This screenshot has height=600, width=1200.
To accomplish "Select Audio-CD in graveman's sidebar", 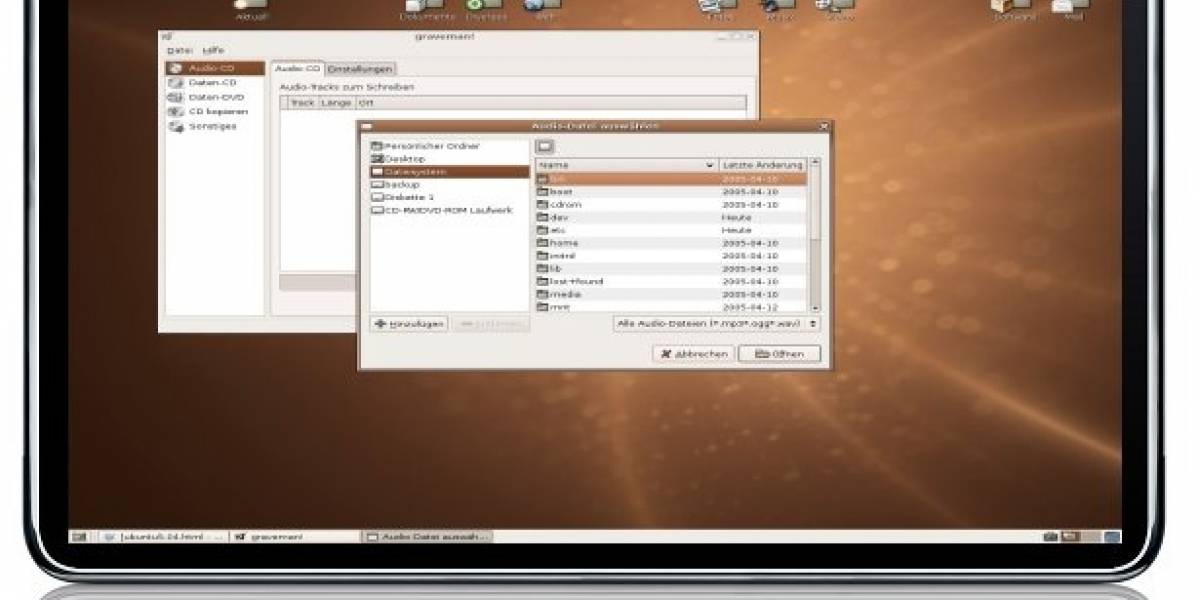I will 215,68.
